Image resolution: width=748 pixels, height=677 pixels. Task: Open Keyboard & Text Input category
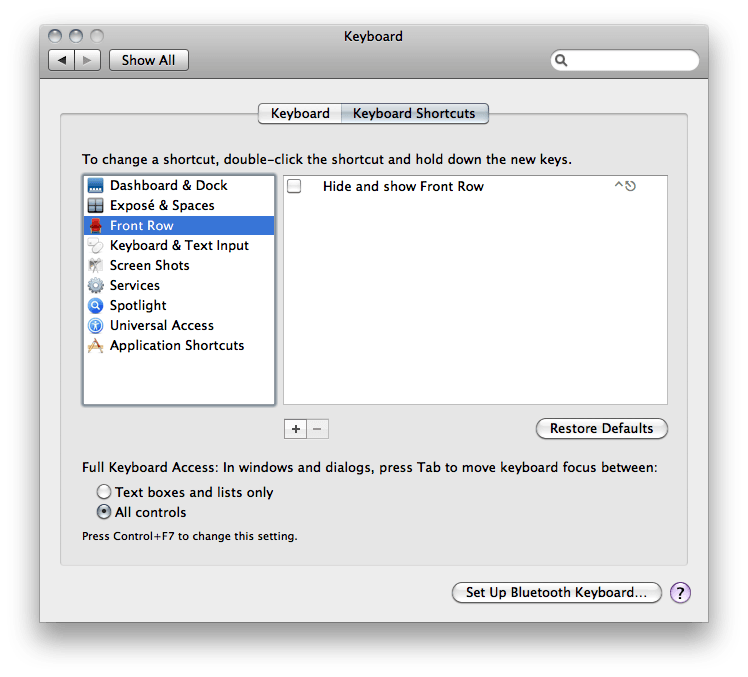[178, 246]
